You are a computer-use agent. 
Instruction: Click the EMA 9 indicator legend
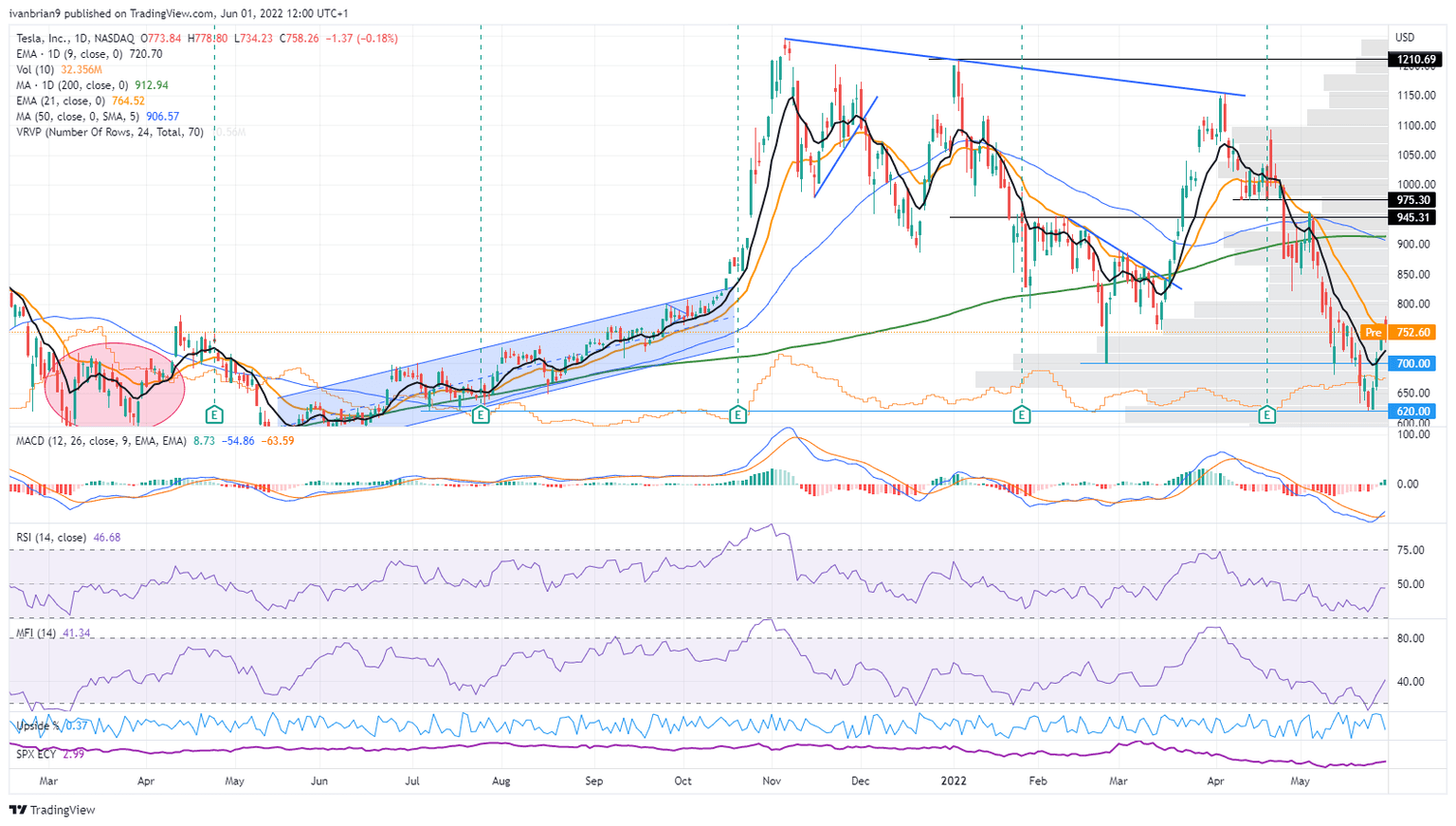[89, 54]
